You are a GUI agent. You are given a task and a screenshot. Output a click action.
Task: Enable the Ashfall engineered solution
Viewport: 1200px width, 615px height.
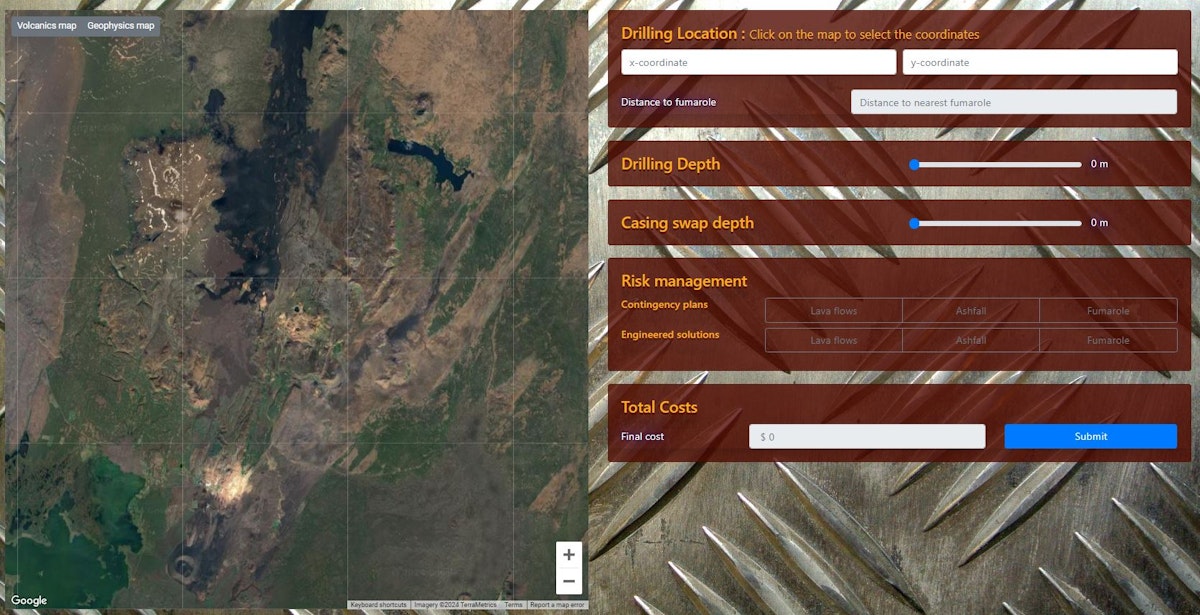969,340
